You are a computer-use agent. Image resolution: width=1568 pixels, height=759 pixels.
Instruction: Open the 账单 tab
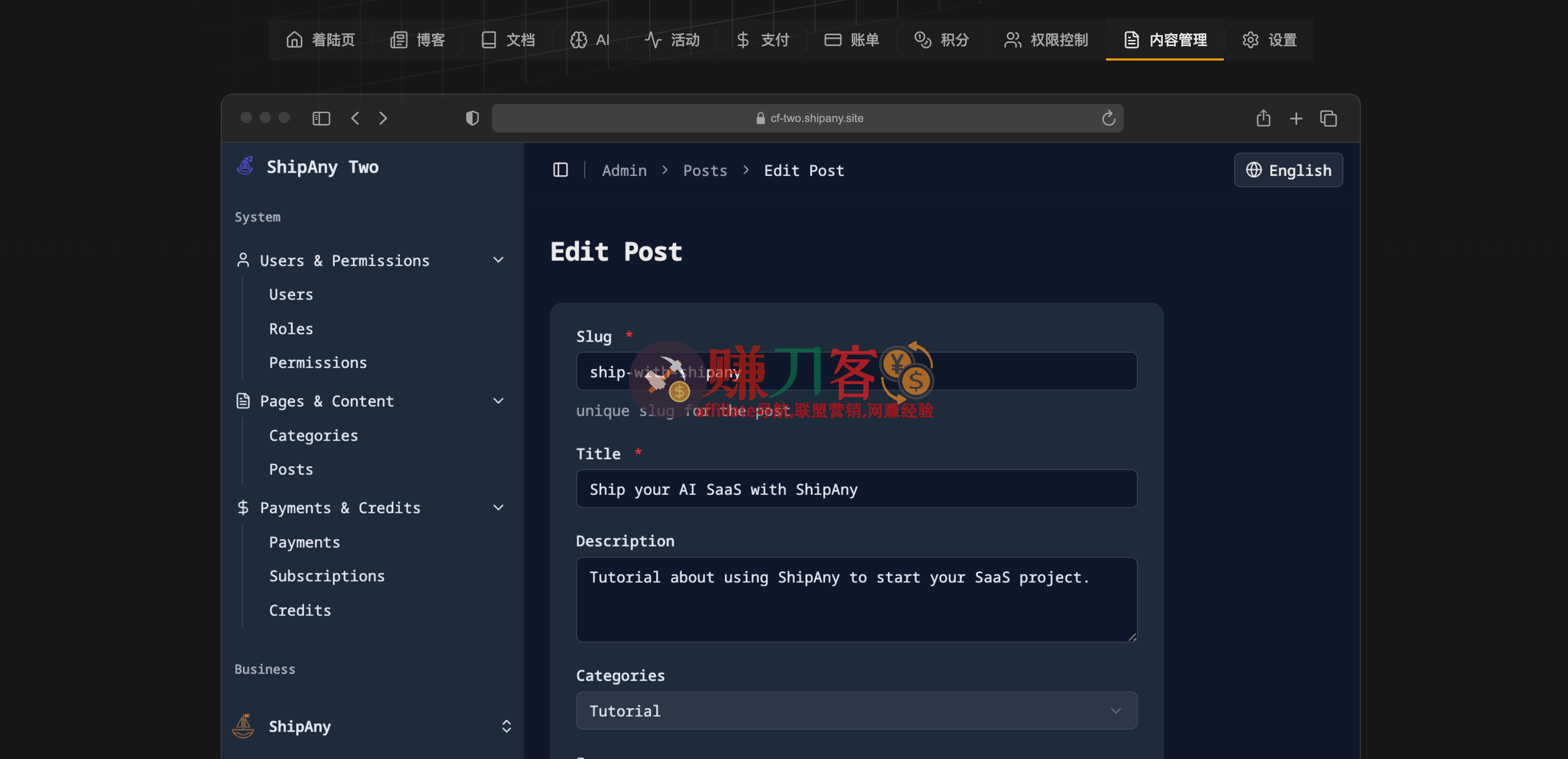tap(852, 40)
